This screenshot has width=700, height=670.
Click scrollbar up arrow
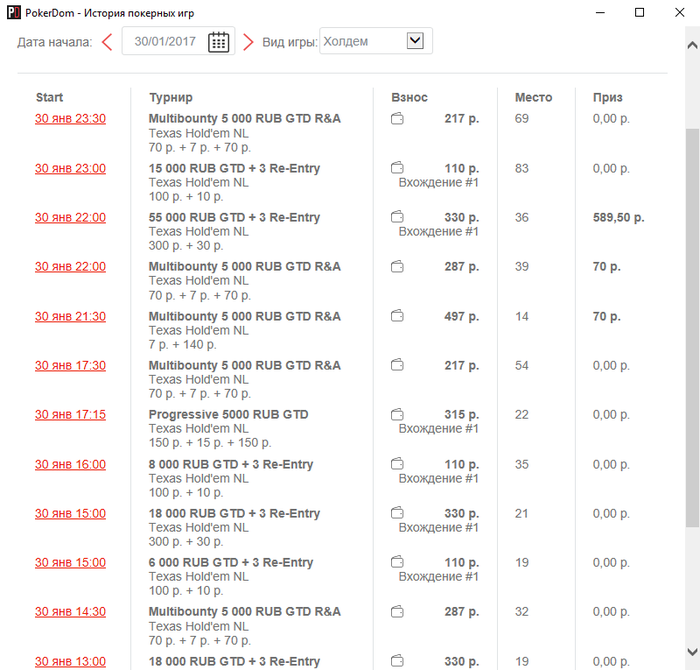coord(692,45)
